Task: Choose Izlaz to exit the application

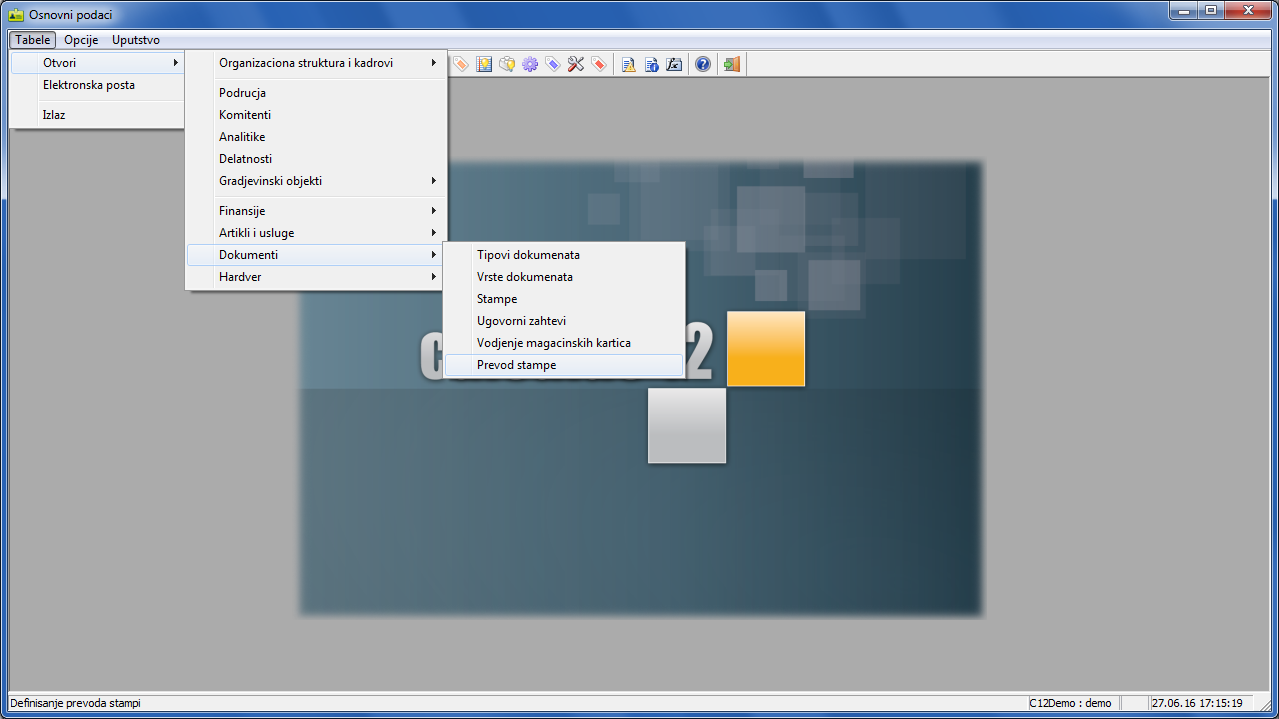Action: (x=54, y=115)
